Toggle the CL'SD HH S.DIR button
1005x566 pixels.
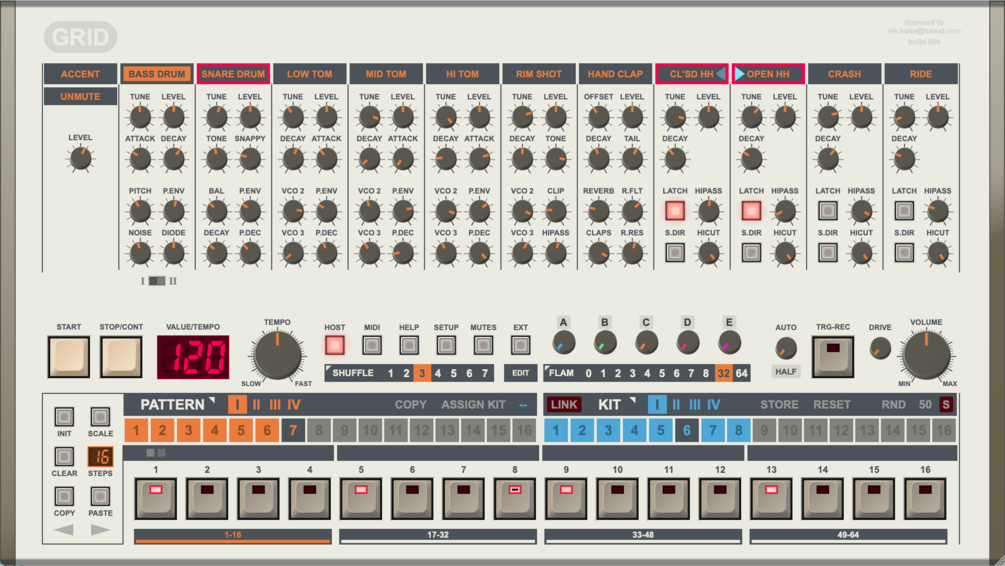[674, 253]
